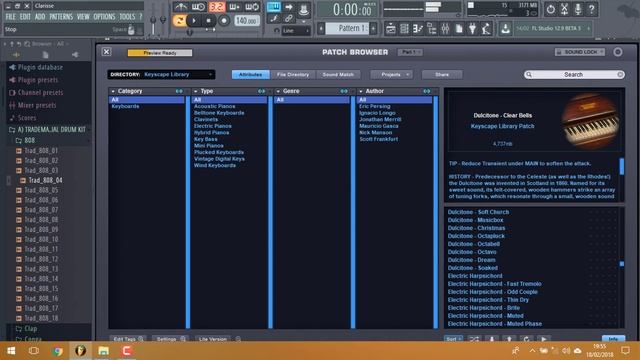Click the plus button beside Pattern 1
Viewport: 640px width, 360px height.
[x=373, y=29]
